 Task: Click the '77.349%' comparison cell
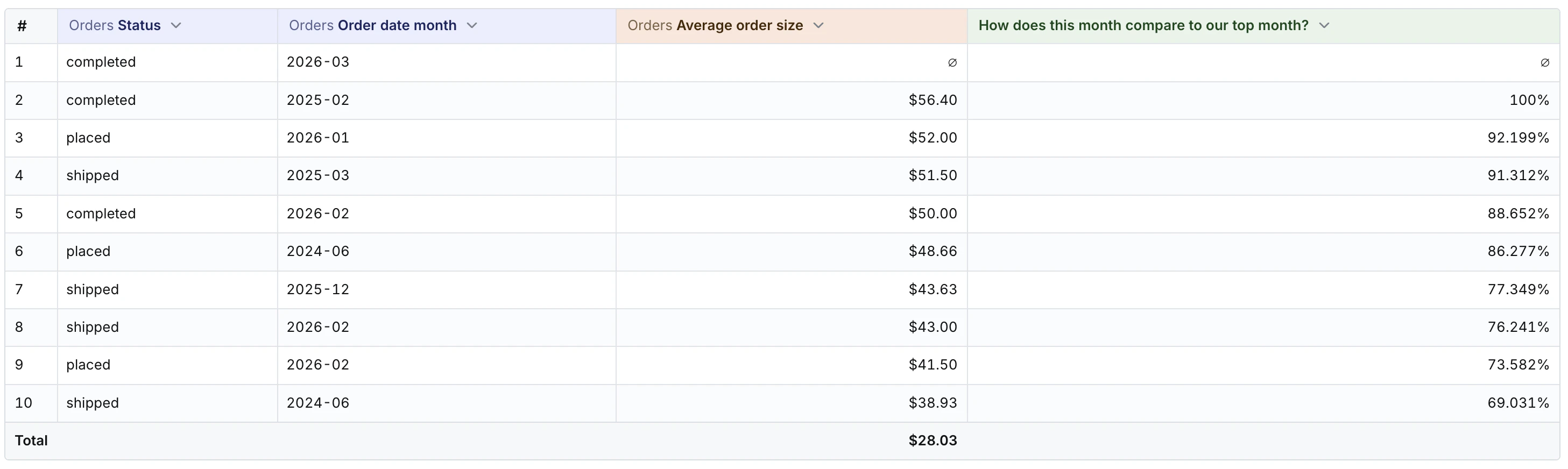pyautogui.click(x=1263, y=289)
